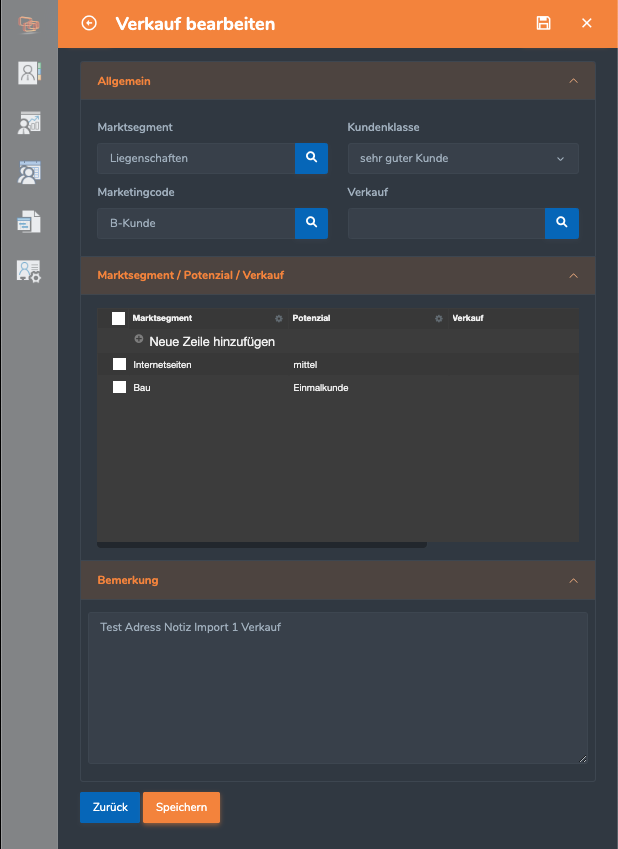Click the Zurück button
This screenshot has height=849, width=618.
point(110,808)
